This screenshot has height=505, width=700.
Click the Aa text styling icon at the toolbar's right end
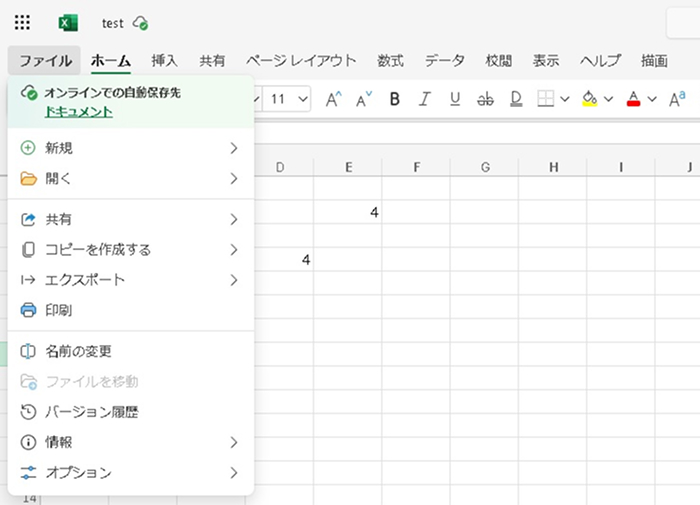click(677, 99)
